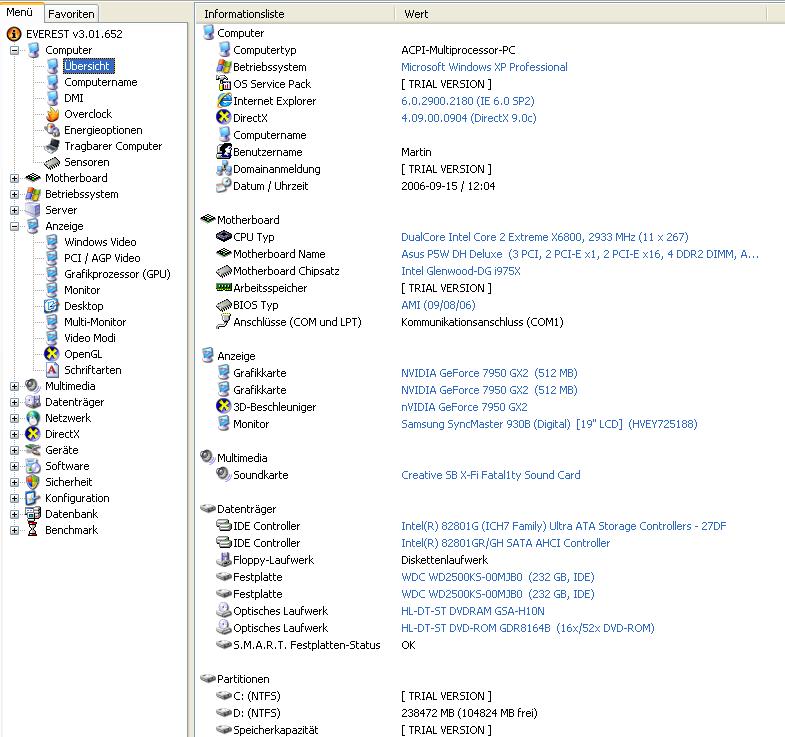Collapse the Anzeige tree node

15,226
